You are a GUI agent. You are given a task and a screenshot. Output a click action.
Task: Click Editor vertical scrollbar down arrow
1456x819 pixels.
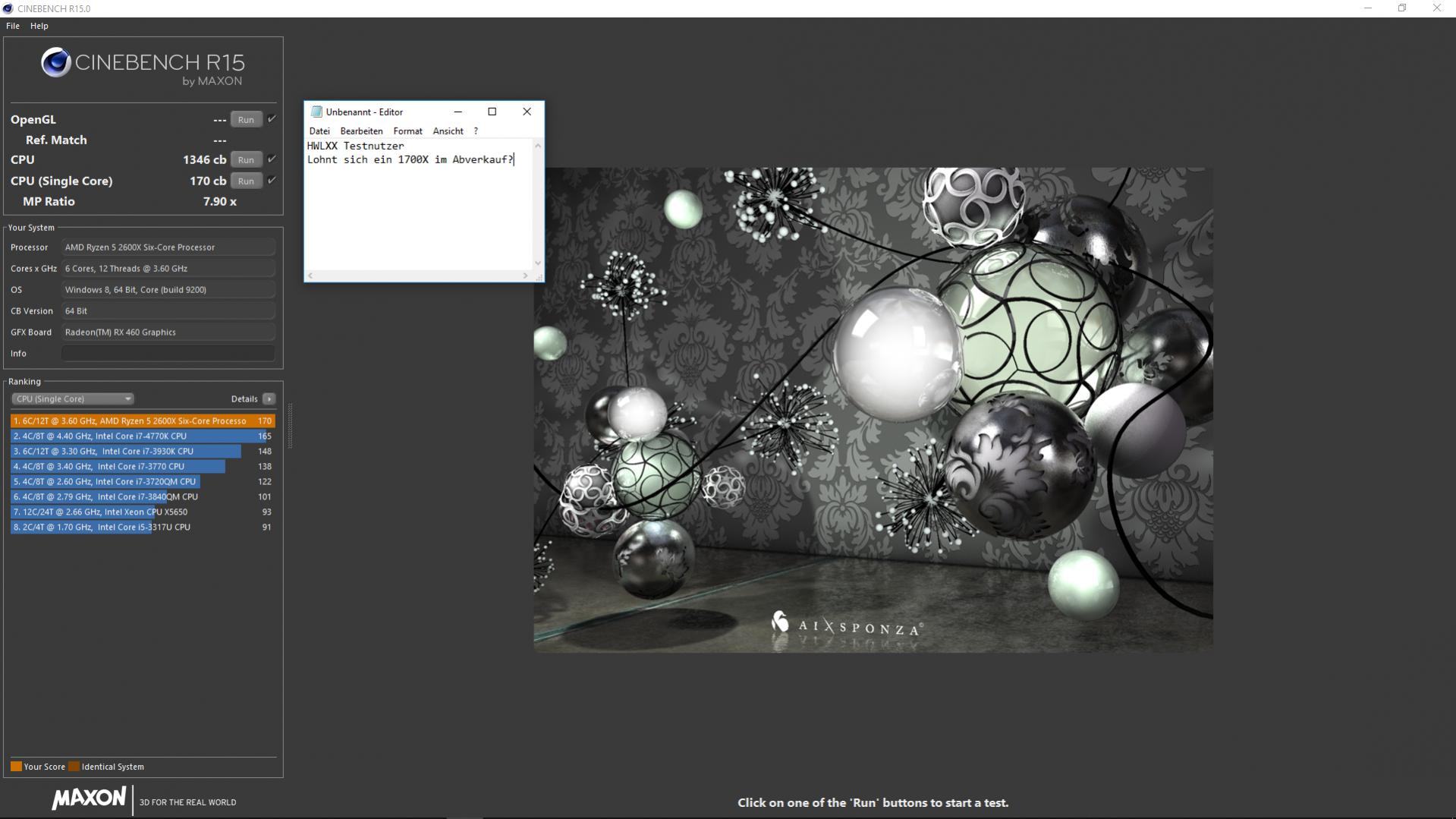pos(538,263)
